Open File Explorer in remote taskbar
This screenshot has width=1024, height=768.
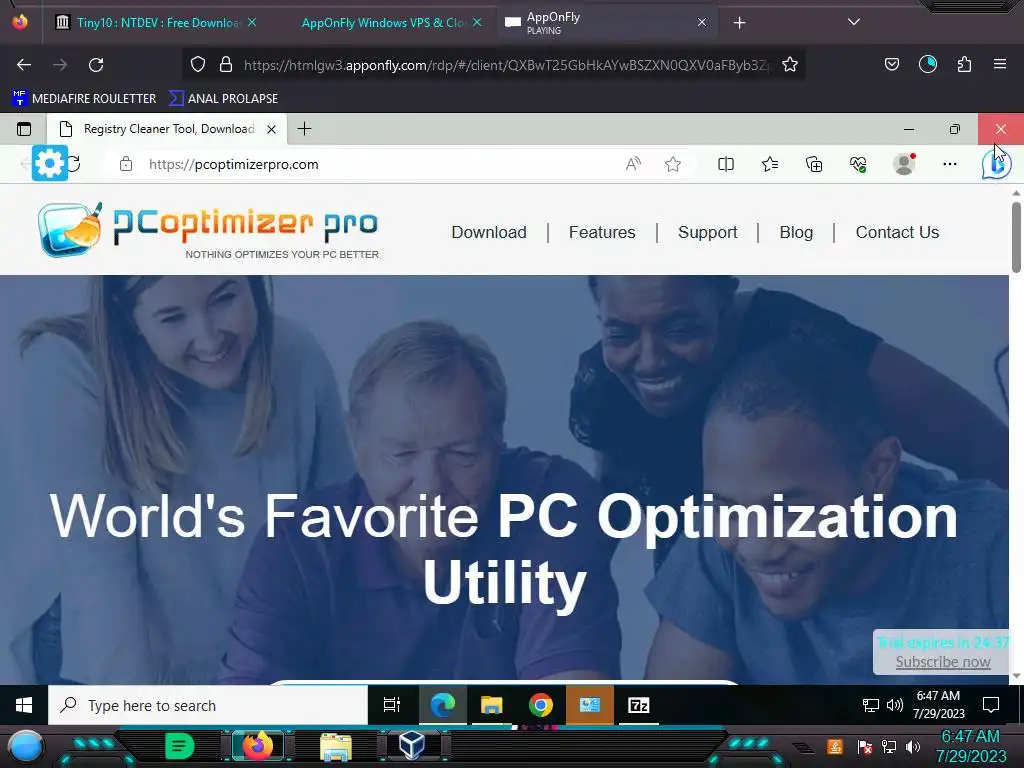(491, 705)
